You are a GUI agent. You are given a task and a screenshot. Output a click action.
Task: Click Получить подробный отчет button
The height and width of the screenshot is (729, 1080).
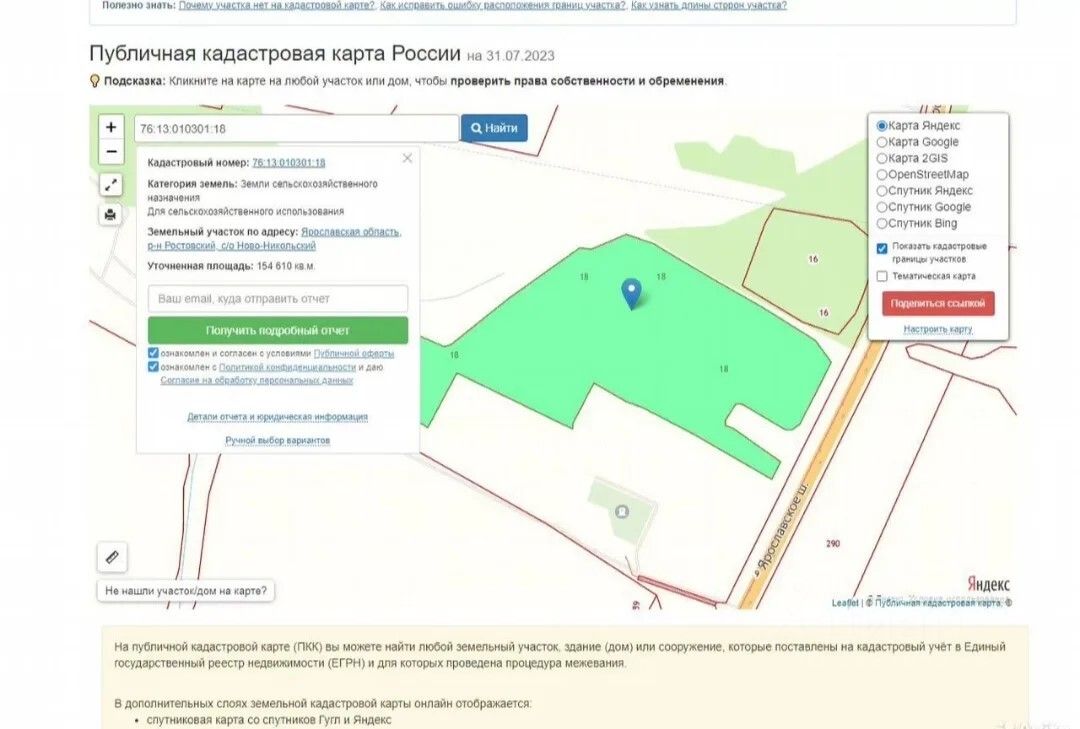click(278, 330)
